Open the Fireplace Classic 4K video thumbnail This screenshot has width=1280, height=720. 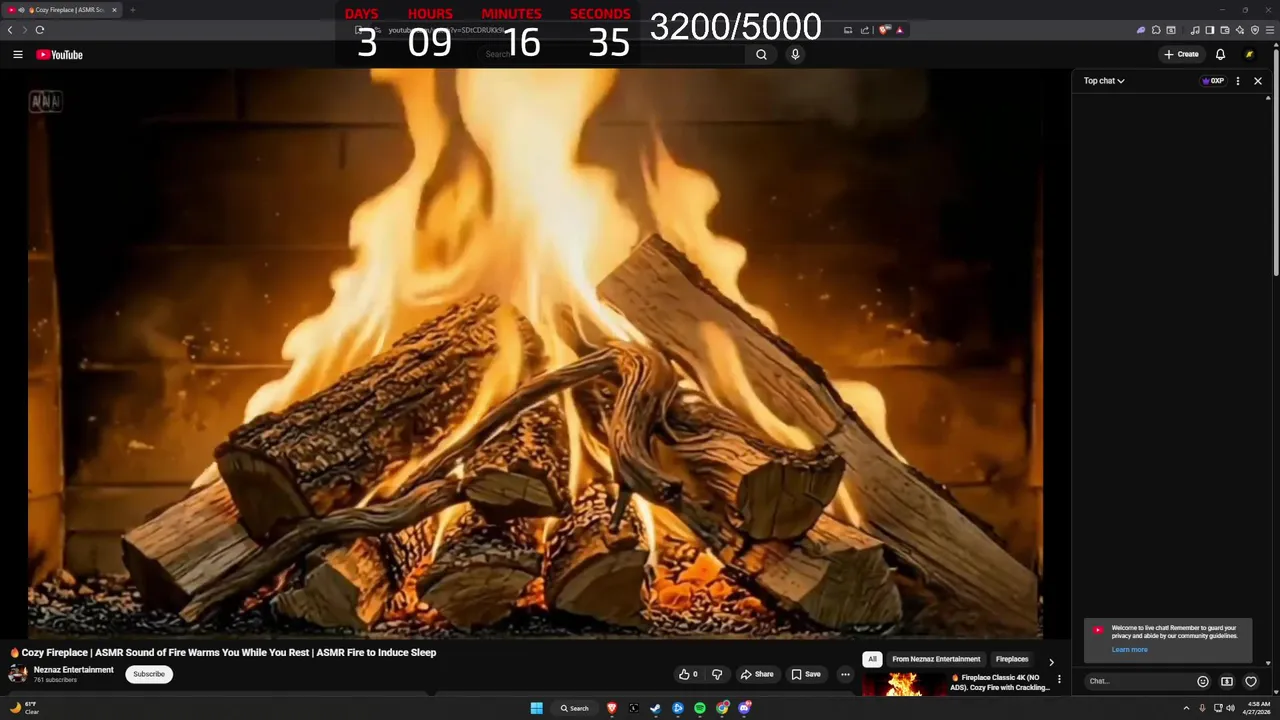pos(904,684)
